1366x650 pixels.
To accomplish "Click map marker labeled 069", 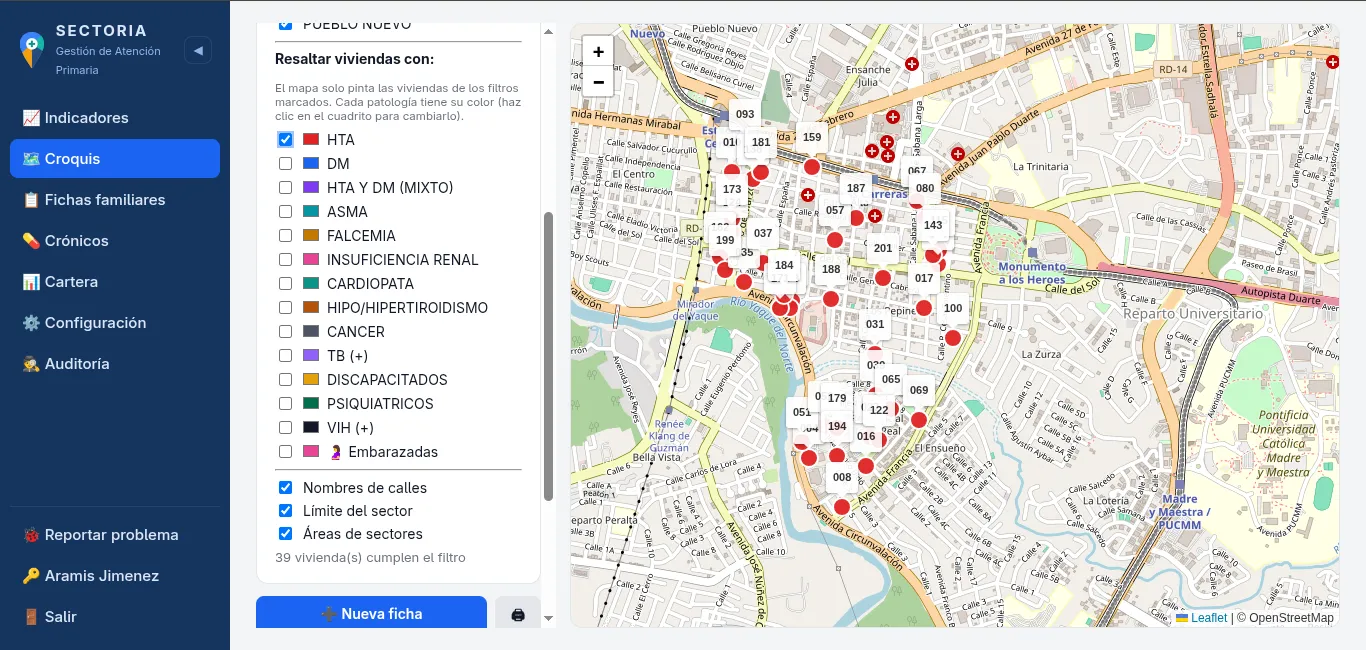I will pos(919,391).
